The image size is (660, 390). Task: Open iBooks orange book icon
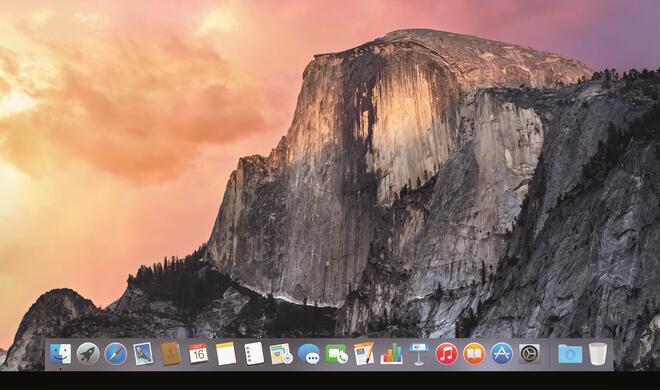[474, 354]
